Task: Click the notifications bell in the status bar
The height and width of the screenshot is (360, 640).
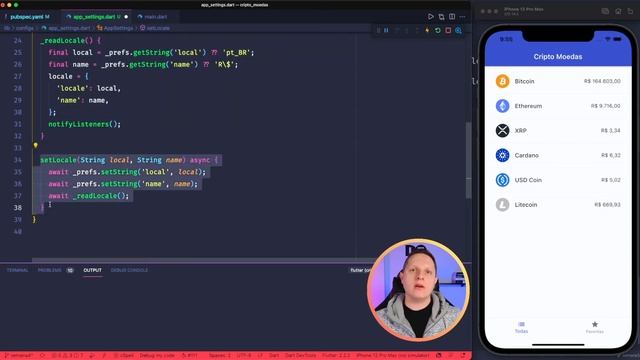Action: 463,356
